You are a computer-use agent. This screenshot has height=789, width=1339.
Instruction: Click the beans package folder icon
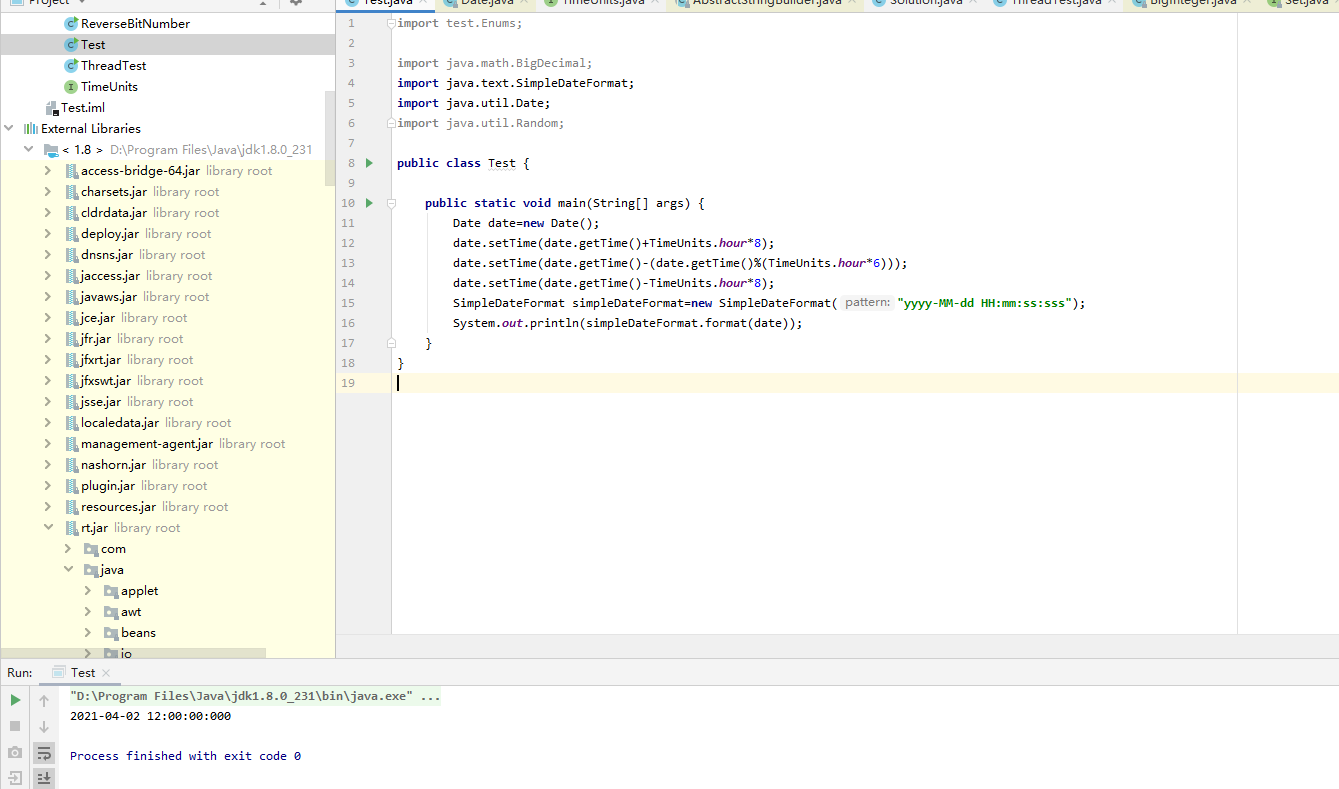tap(112, 633)
